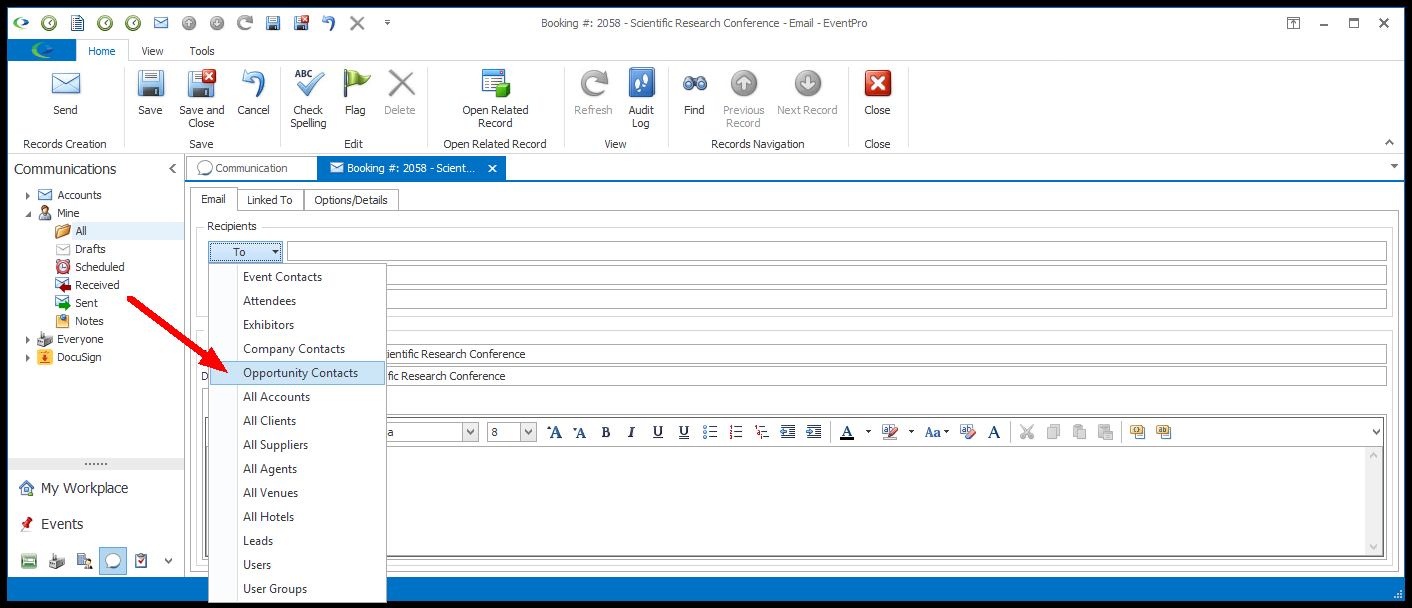Send the email via the ribbon Send button
This screenshot has height=608, width=1412.
[x=65, y=94]
